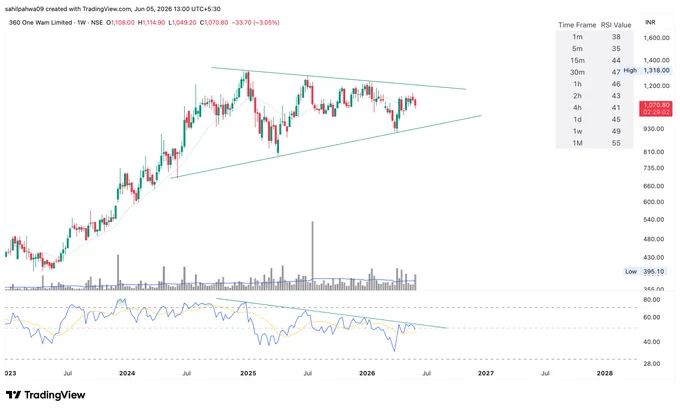This screenshot has width=680, height=410.
Task: Click the 2024 label on time axis
Action: [127, 373]
